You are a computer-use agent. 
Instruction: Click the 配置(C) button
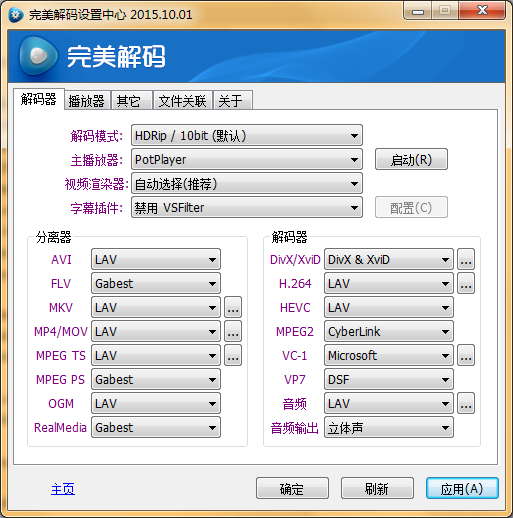[x=411, y=207]
